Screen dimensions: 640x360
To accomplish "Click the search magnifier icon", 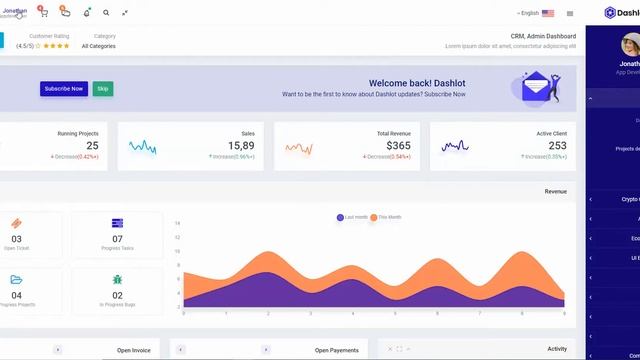I will pos(106,13).
